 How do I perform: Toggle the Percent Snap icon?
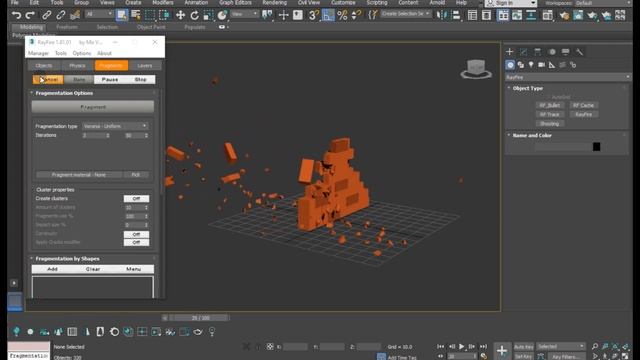point(342,16)
